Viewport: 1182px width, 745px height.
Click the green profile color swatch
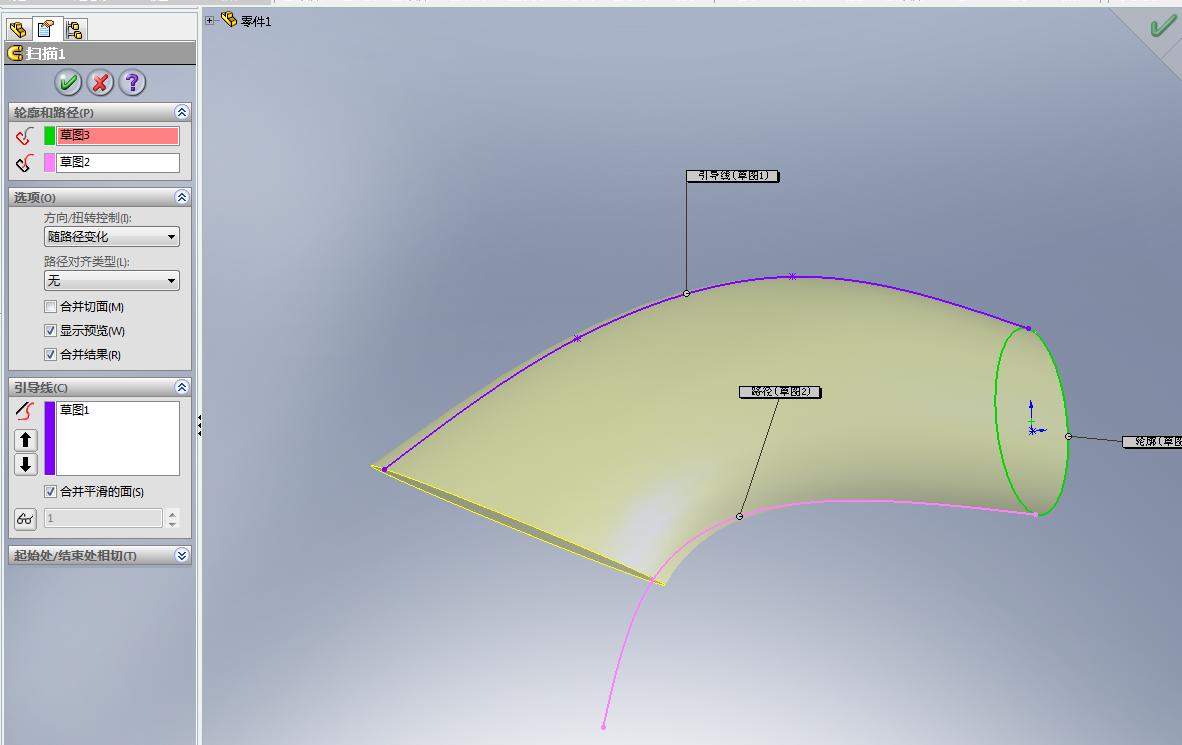point(50,136)
